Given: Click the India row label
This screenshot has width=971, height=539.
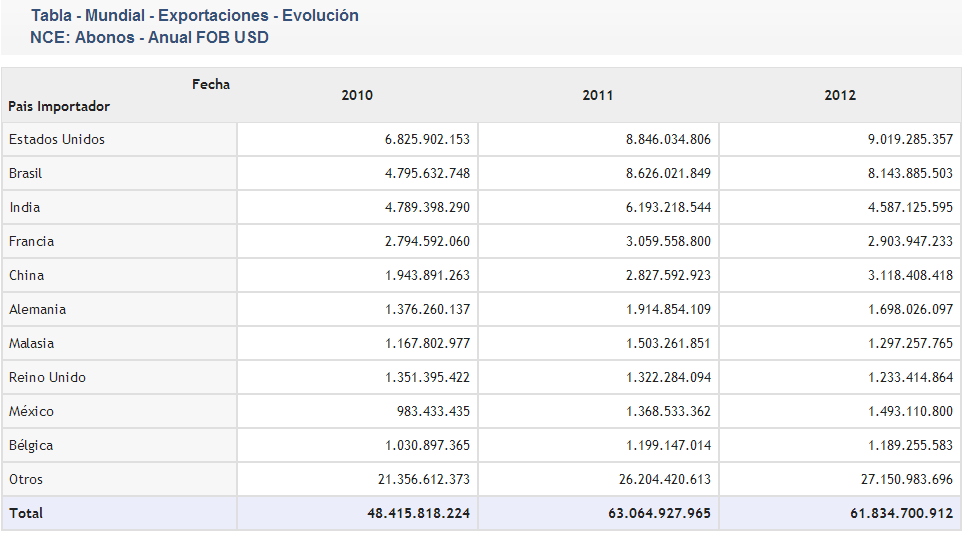Looking at the screenshot, I should (25, 207).
